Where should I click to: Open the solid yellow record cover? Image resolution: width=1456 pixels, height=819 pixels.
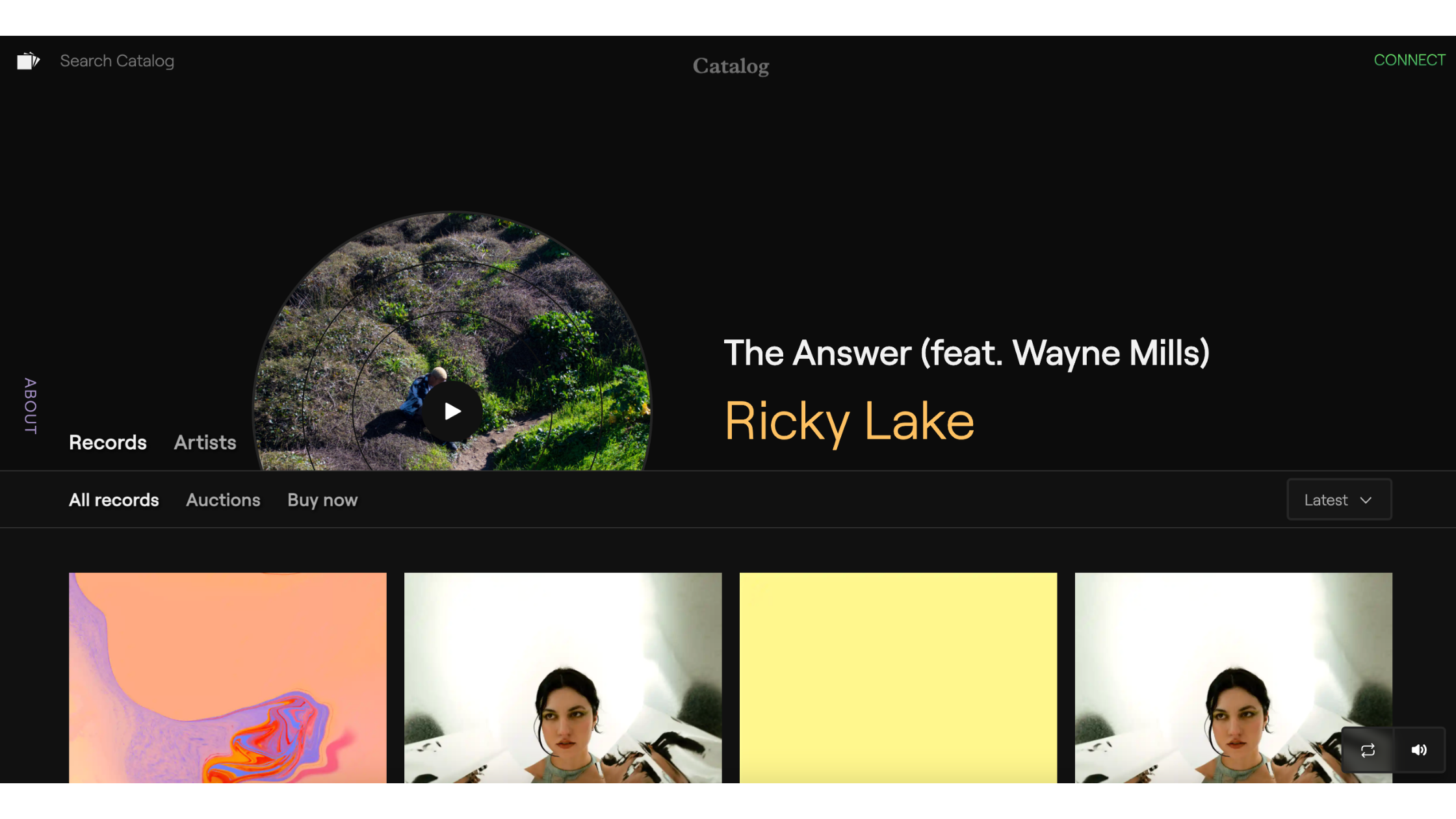coord(898,677)
